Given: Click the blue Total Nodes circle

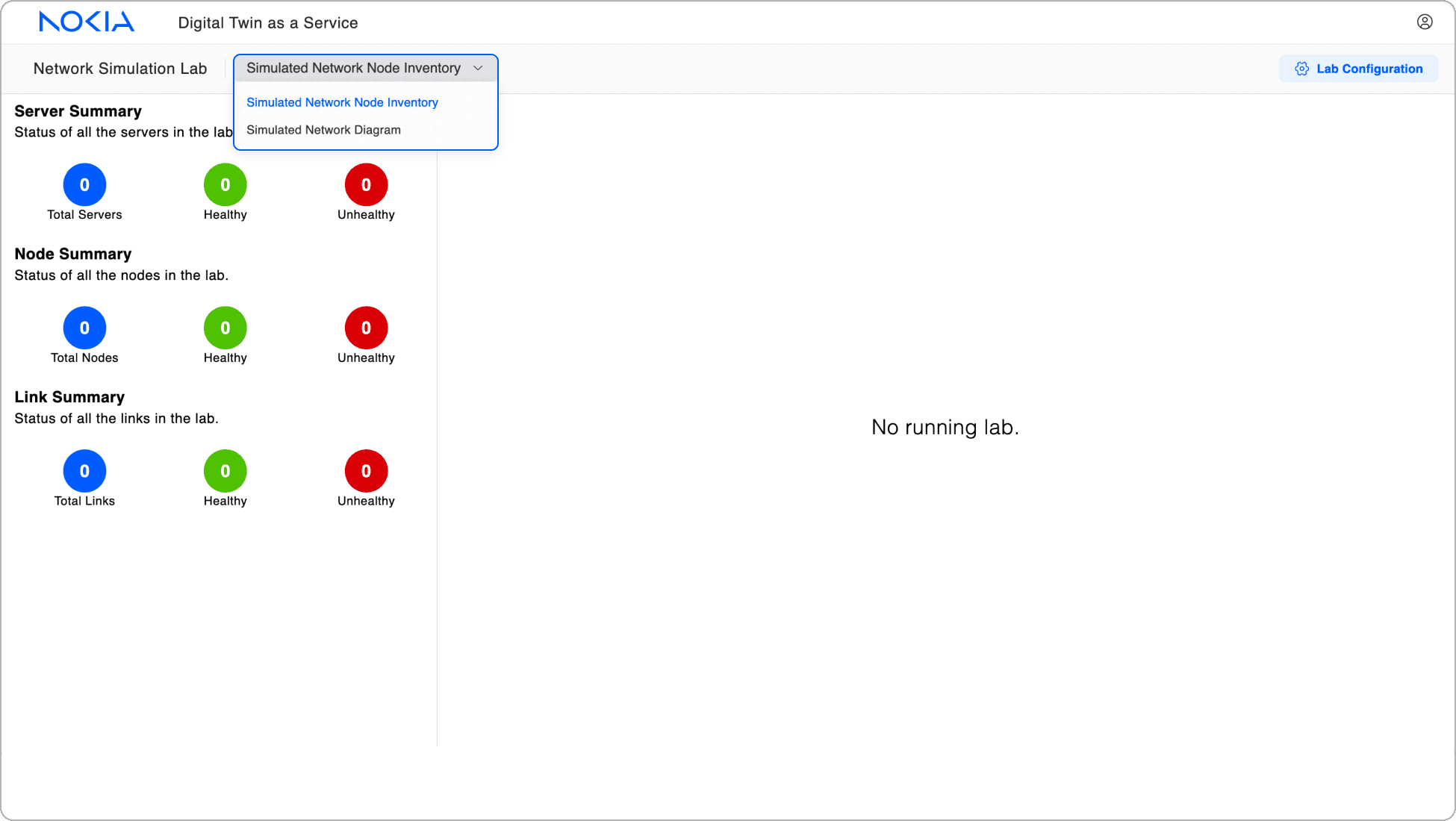Looking at the screenshot, I should [x=84, y=328].
